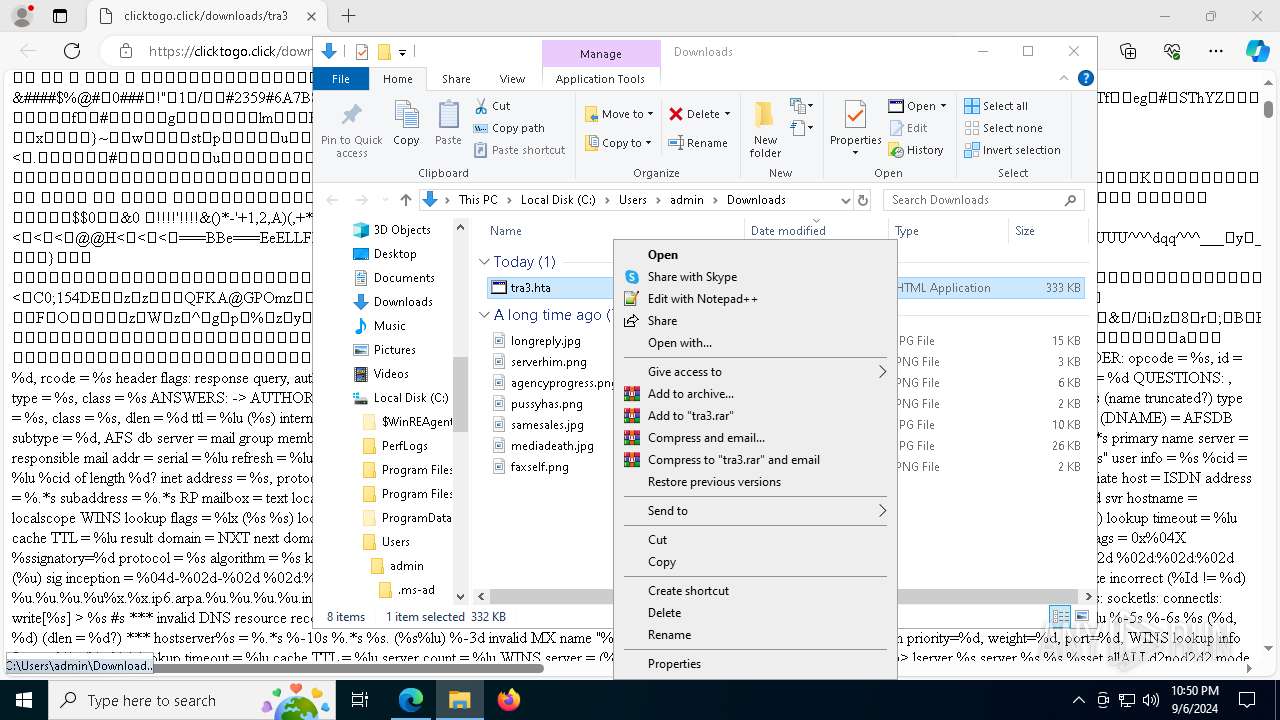Click Select none in ribbon
1280x720 pixels.
[1003, 128]
